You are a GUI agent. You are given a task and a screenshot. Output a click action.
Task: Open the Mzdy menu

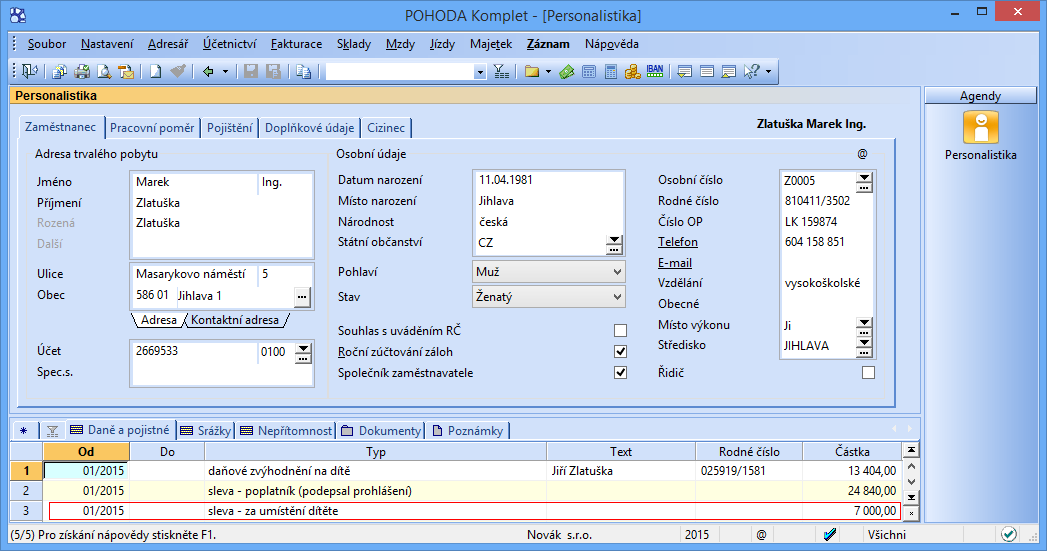400,44
